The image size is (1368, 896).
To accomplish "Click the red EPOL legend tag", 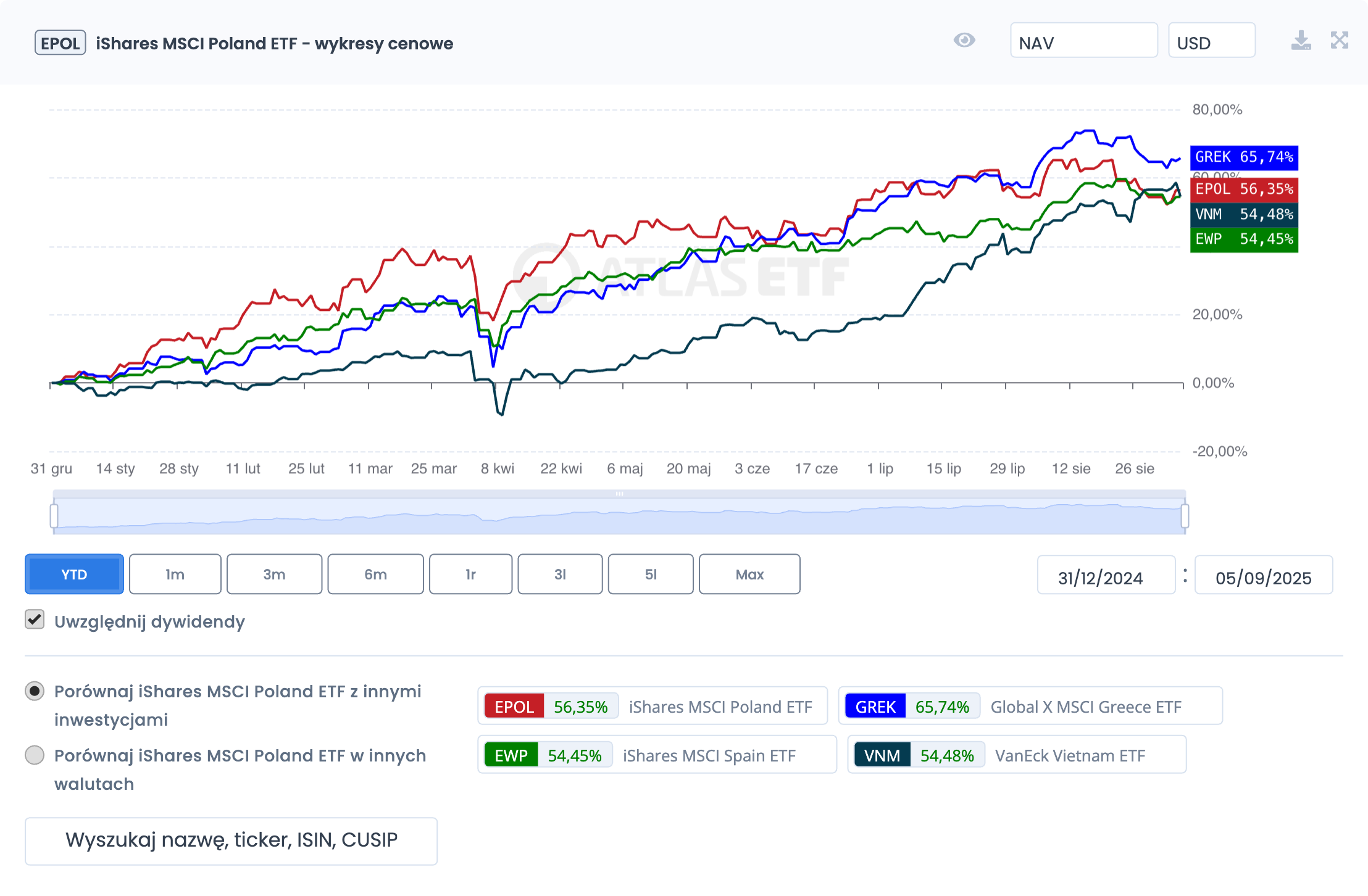I will 514,707.
